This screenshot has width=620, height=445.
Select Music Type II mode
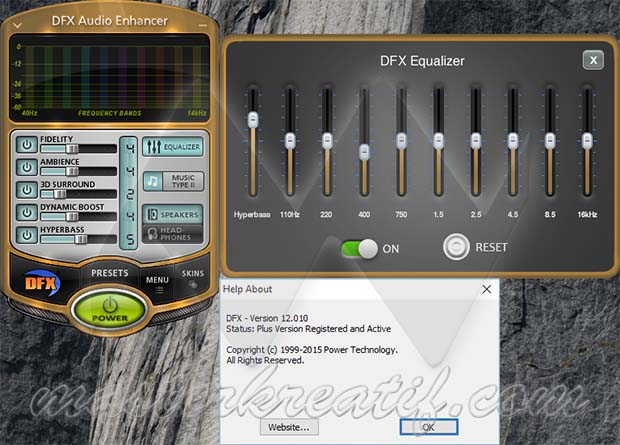(173, 181)
